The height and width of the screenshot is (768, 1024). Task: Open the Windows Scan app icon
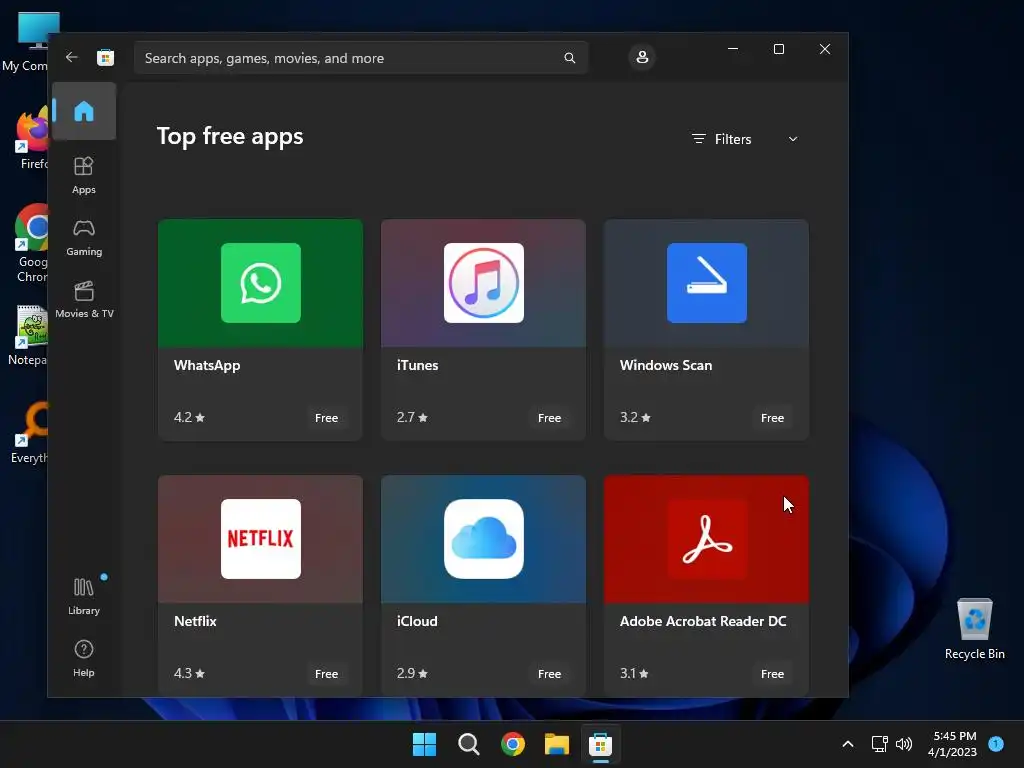coord(707,283)
